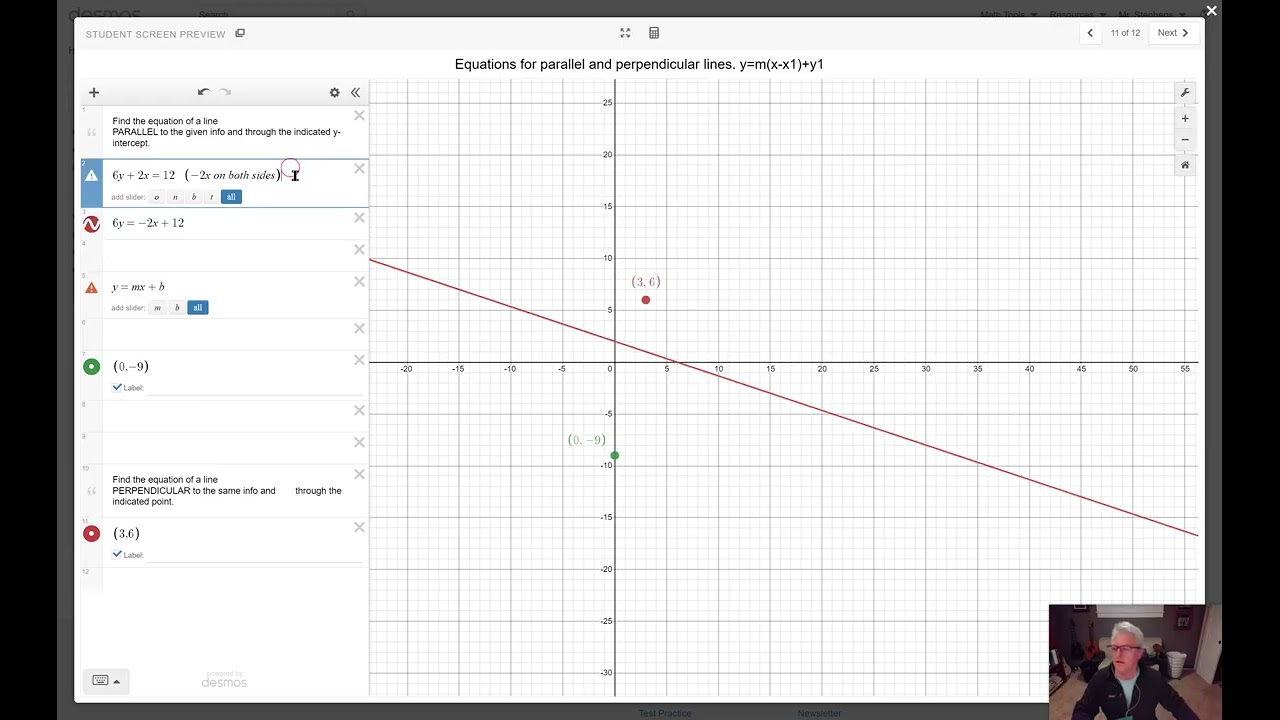
Task: Delete the 6y = -2x + 12 expression
Action: pyautogui.click(x=359, y=218)
